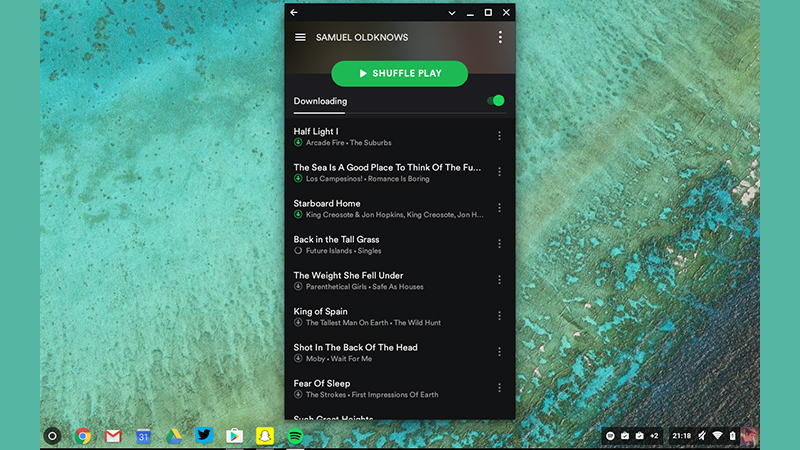Start Shuffle Play

coord(399,73)
